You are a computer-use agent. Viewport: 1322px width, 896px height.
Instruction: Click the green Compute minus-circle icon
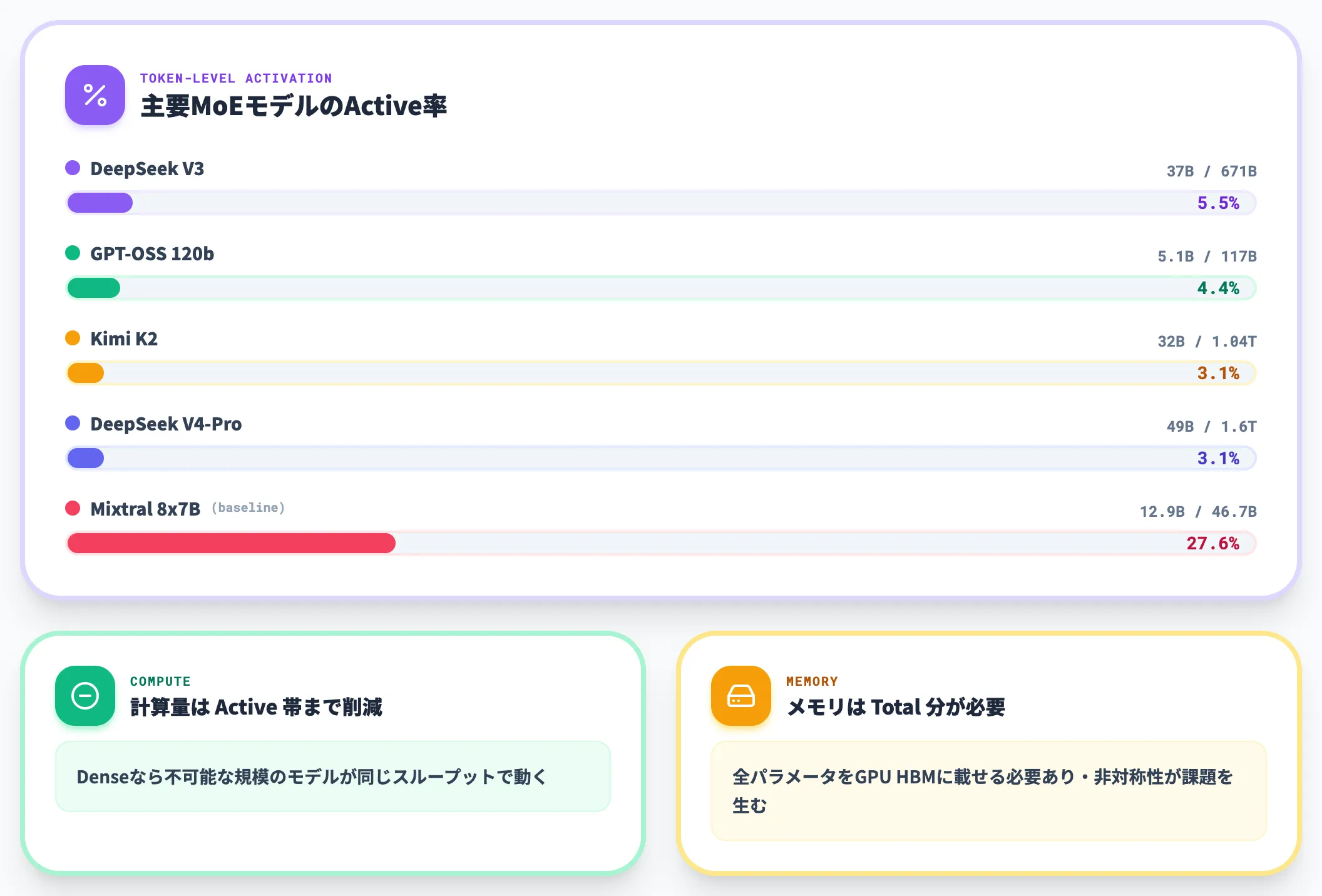(85, 696)
